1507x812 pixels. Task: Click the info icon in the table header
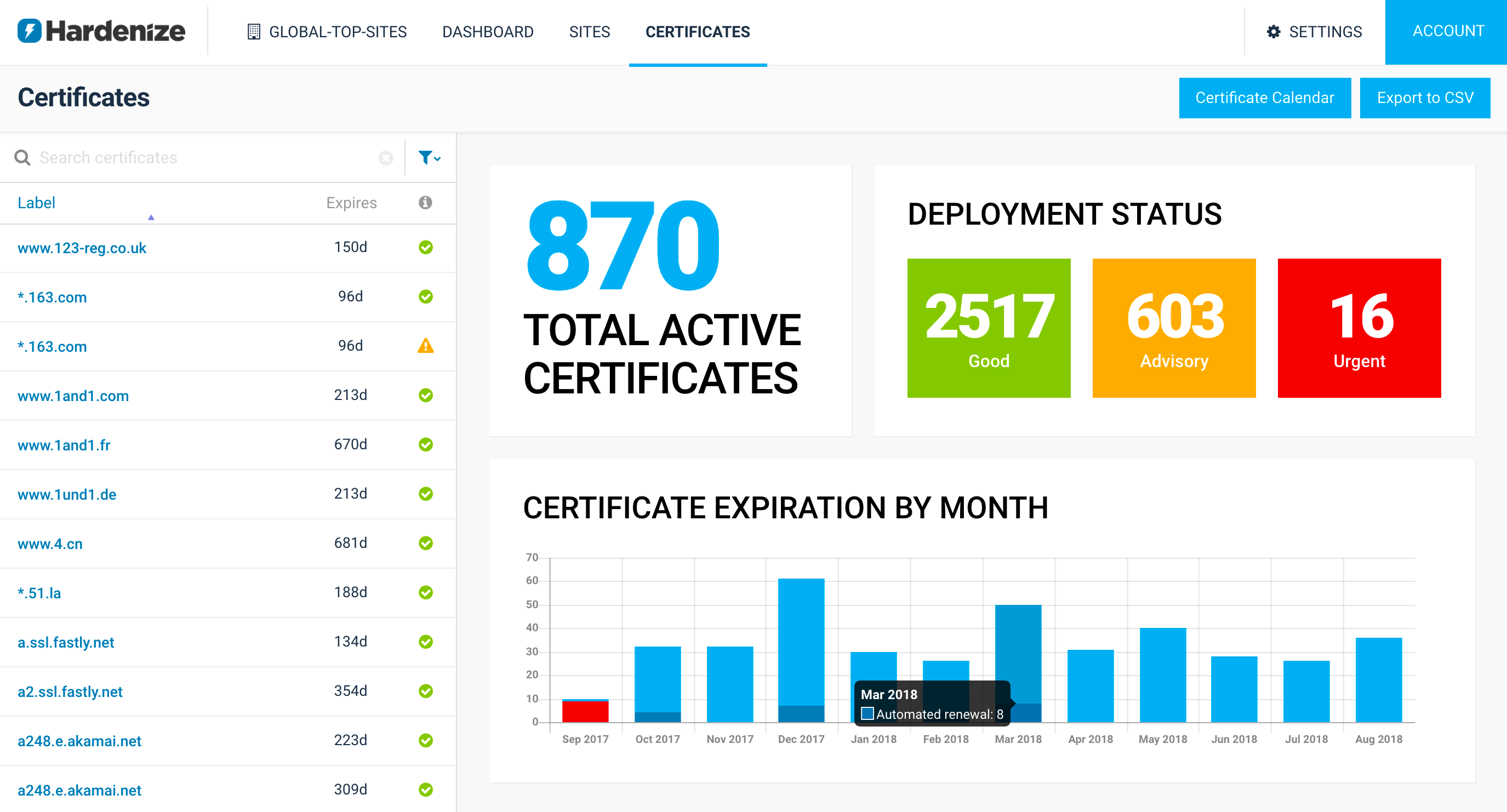[x=425, y=202]
